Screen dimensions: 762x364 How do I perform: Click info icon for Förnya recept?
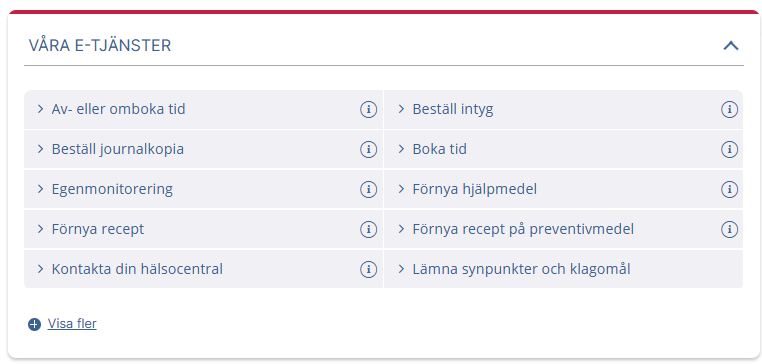[368, 229]
